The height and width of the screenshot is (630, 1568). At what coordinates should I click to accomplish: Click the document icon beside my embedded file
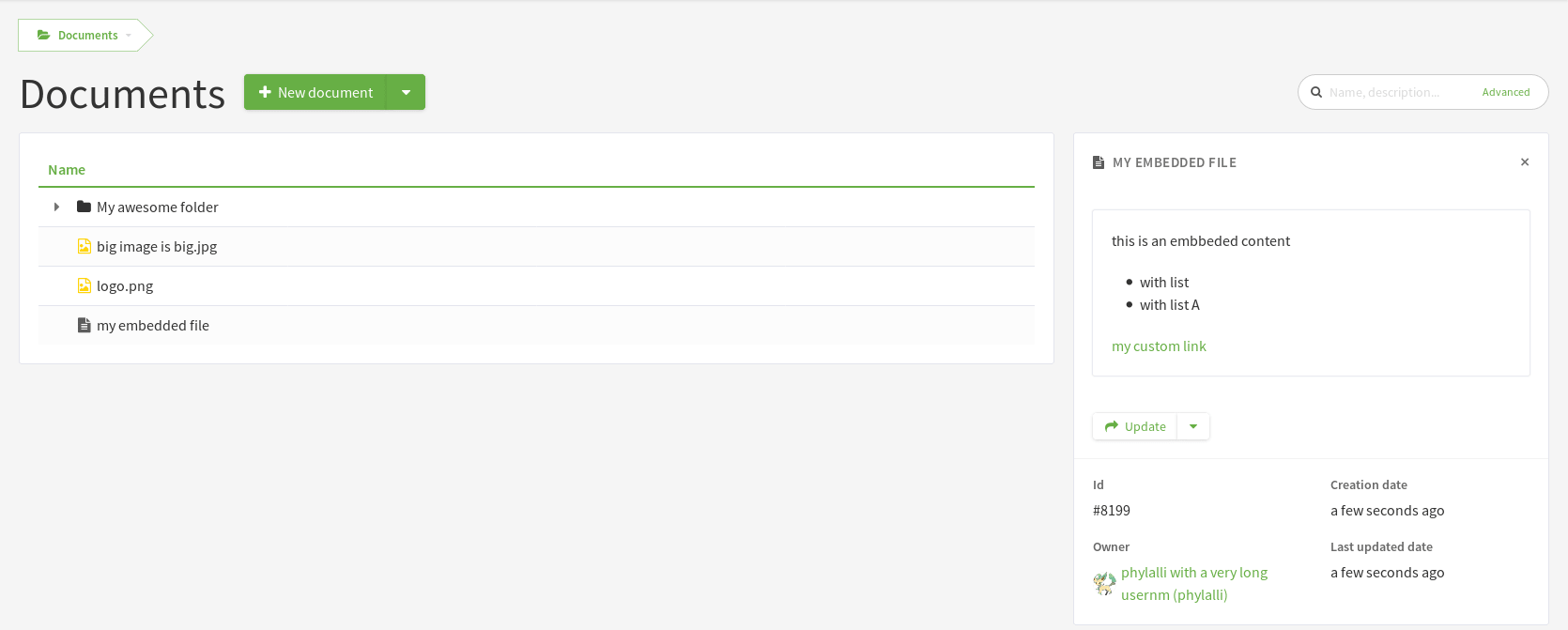pyautogui.click(x=85, y=325)
